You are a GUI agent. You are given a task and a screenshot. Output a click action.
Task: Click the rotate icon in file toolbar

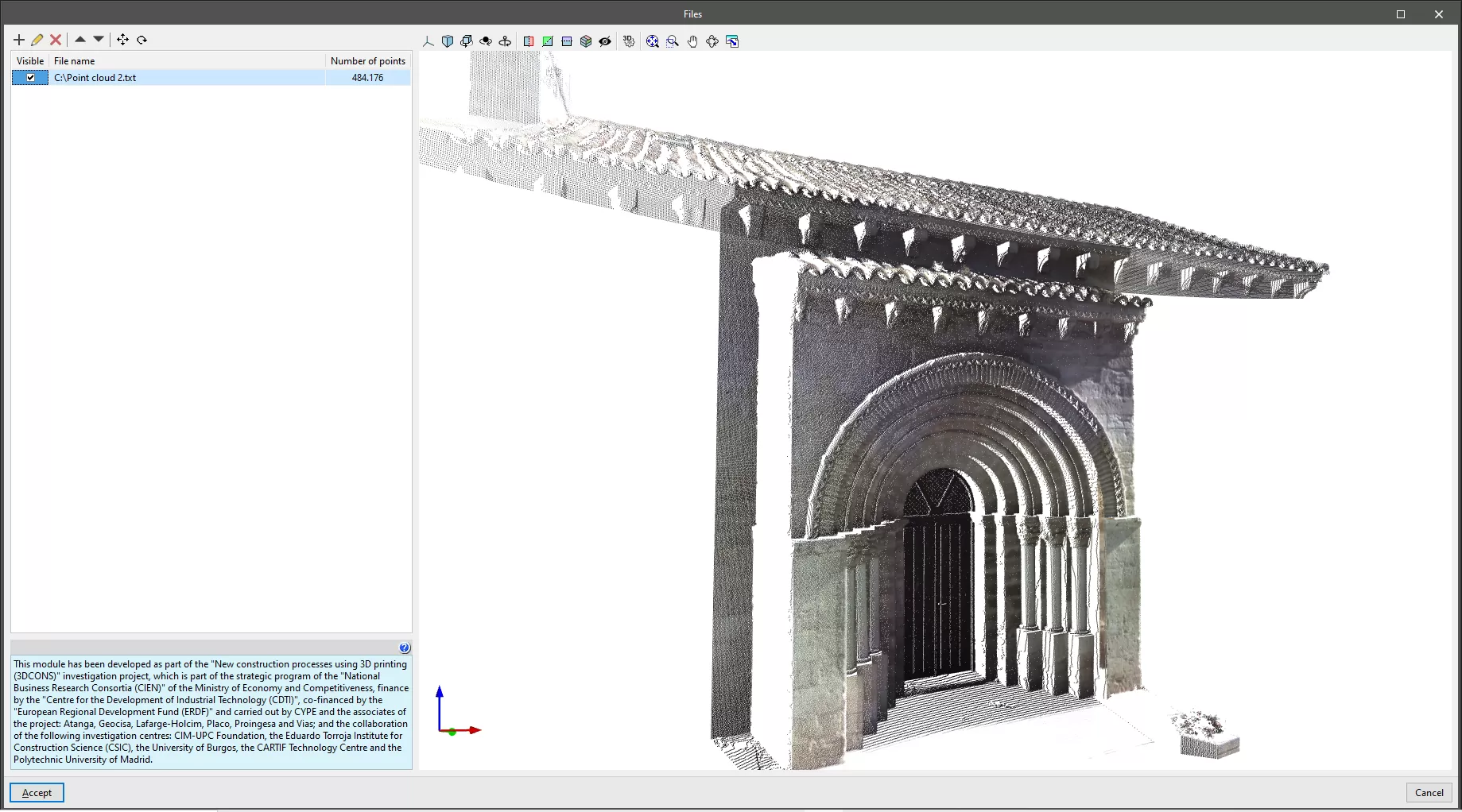[x=142, y=40]
